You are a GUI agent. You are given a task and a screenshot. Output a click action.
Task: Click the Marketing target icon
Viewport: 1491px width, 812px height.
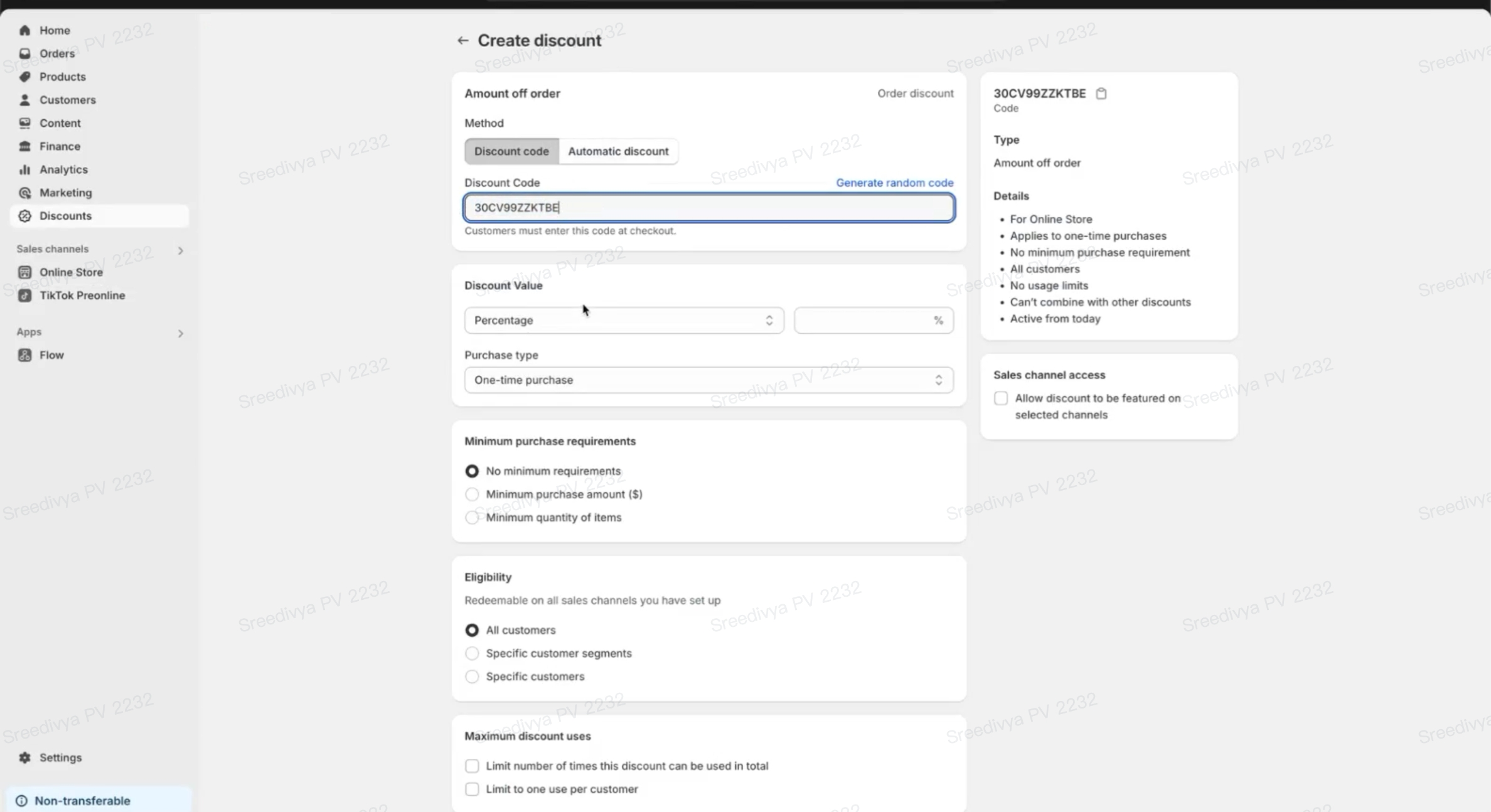(24, 193)
